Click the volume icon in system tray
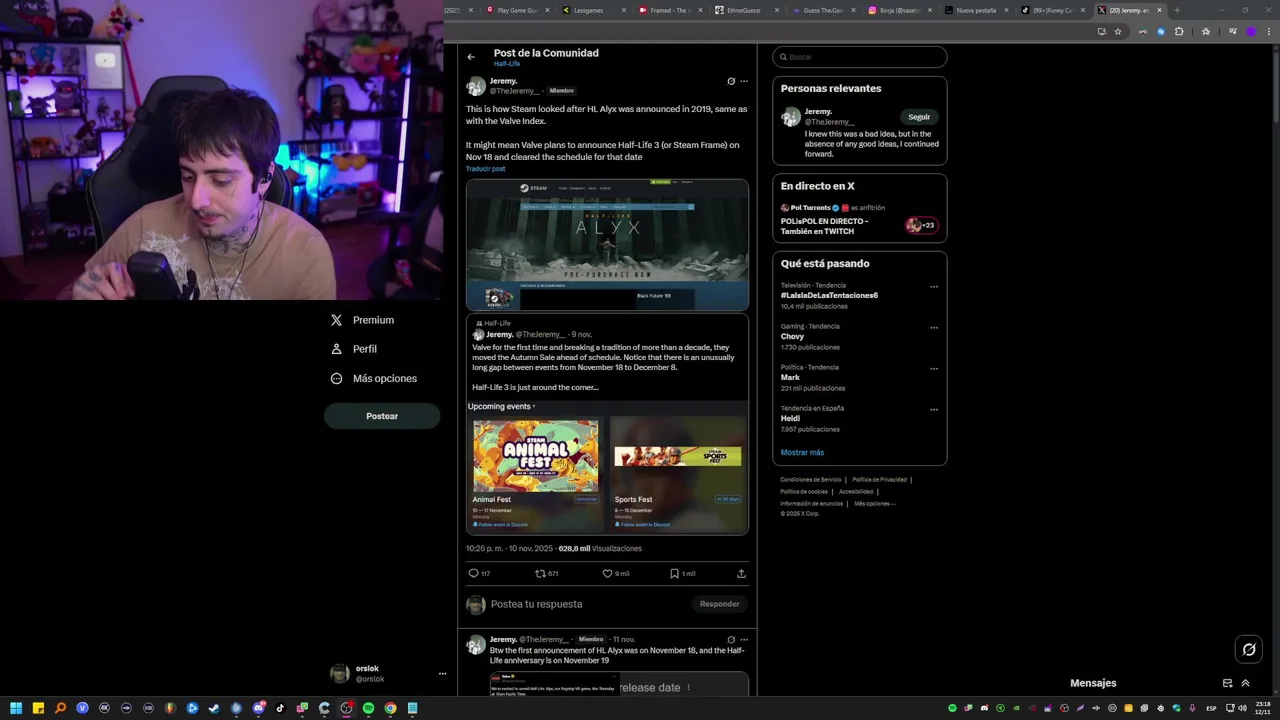Image resolution: width=1280 pixels, height=720 pixels. coord(1242,708)
